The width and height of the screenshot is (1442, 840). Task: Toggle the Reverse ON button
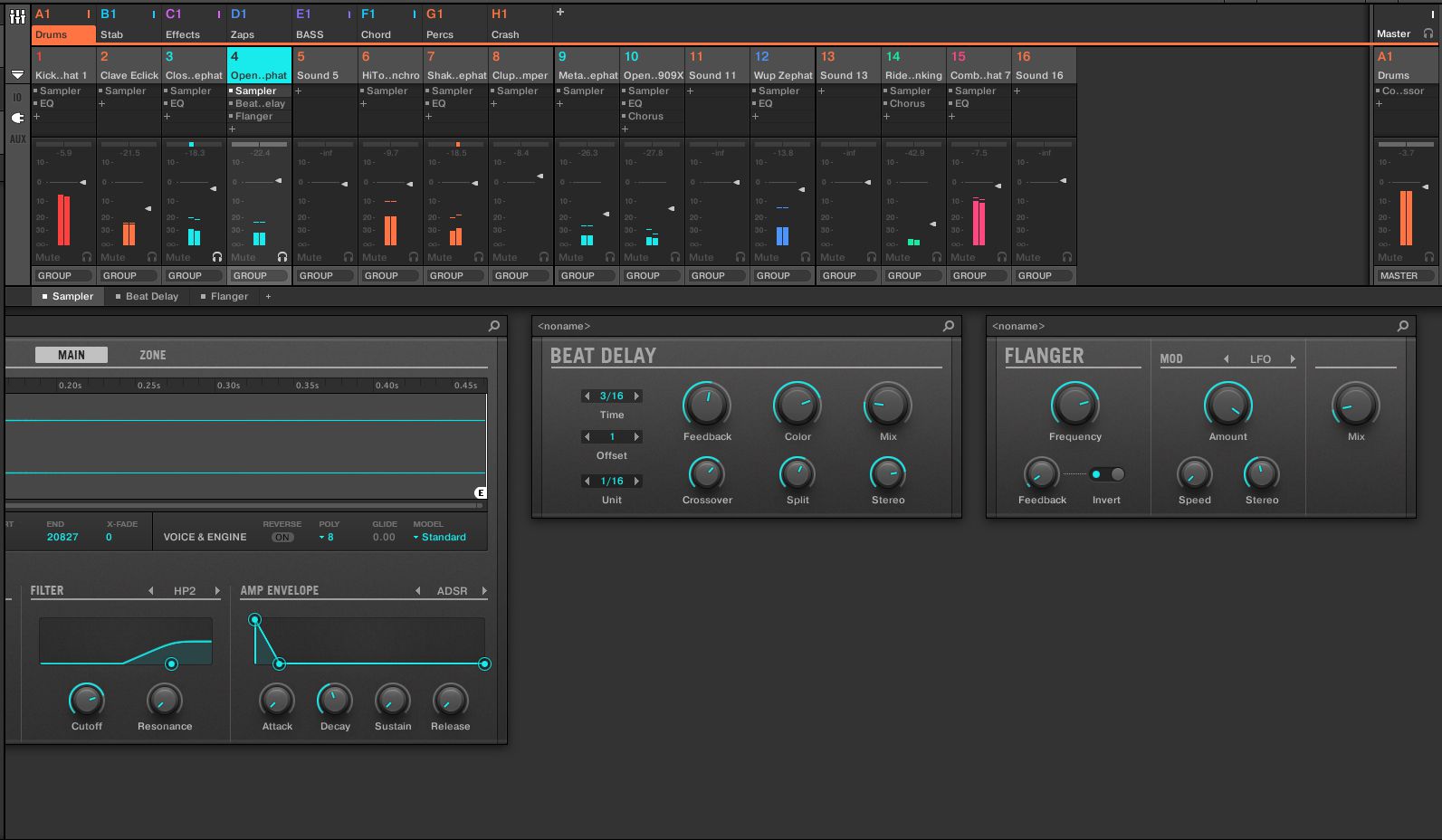[x=282, y=537]
